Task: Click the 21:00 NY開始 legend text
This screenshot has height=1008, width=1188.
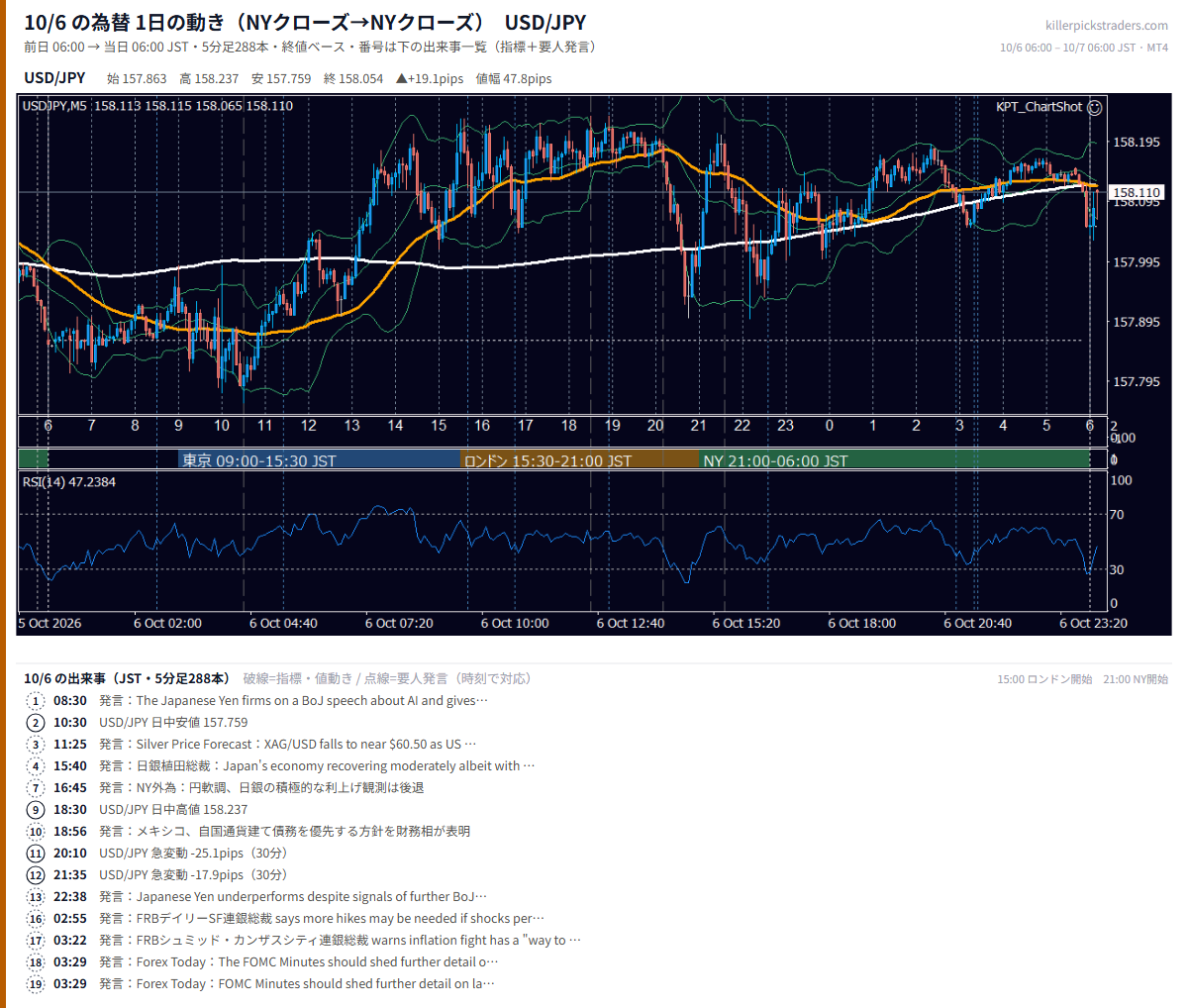Action: coord(1136,679)
